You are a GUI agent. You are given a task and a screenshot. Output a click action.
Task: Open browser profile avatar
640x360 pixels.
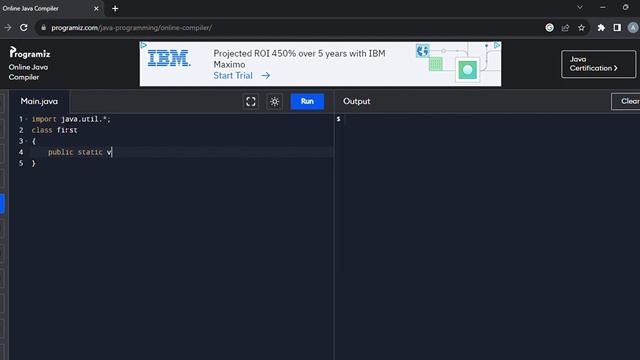(633, 28)
